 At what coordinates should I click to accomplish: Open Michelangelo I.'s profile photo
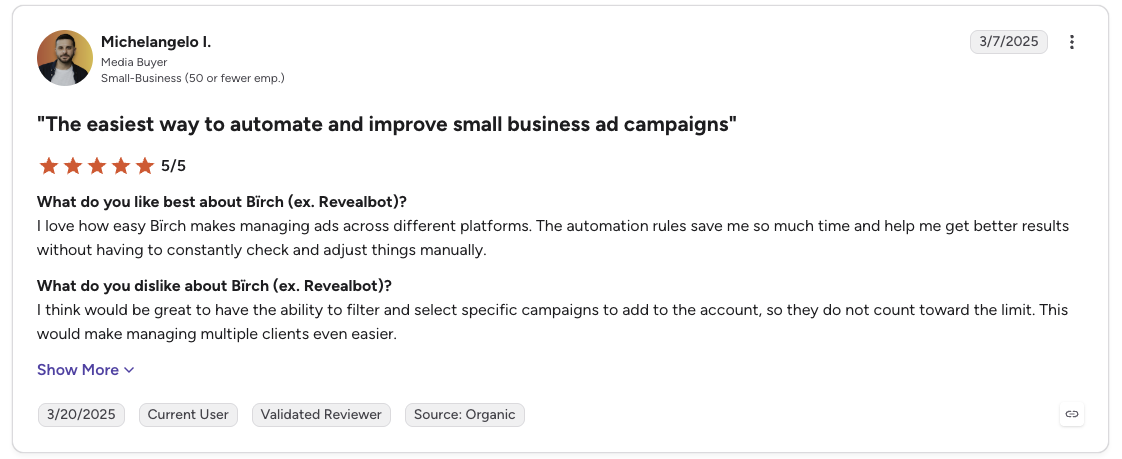[65, 58]
